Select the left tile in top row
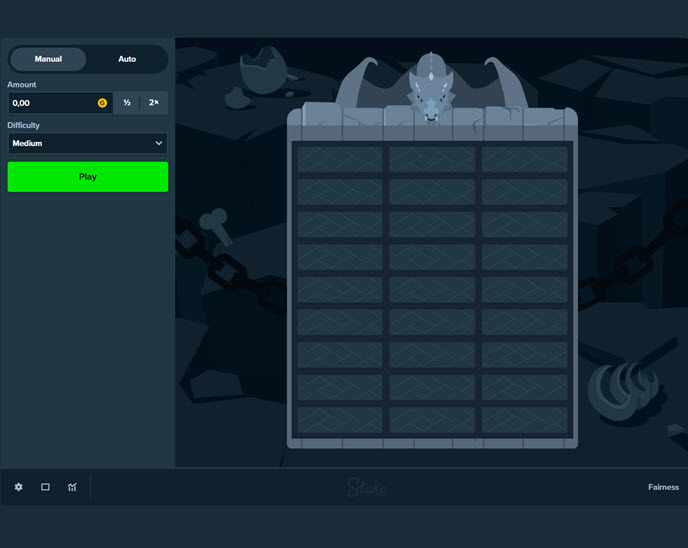This screenshot has width=688, height=548. pos(339,160)
